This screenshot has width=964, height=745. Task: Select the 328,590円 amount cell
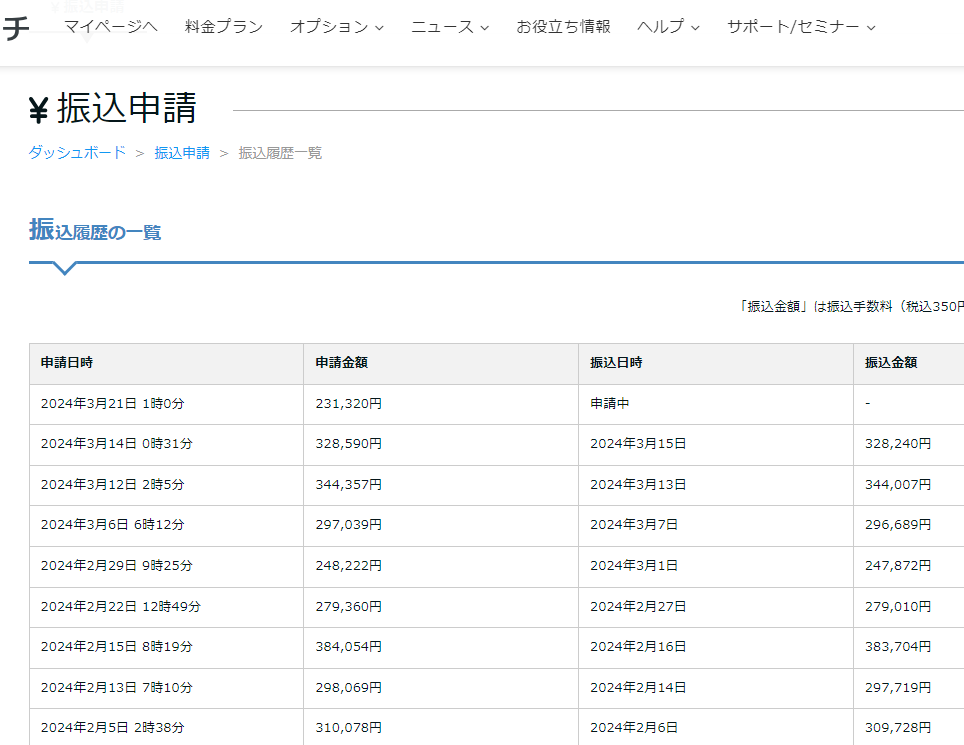click(441, 444)
